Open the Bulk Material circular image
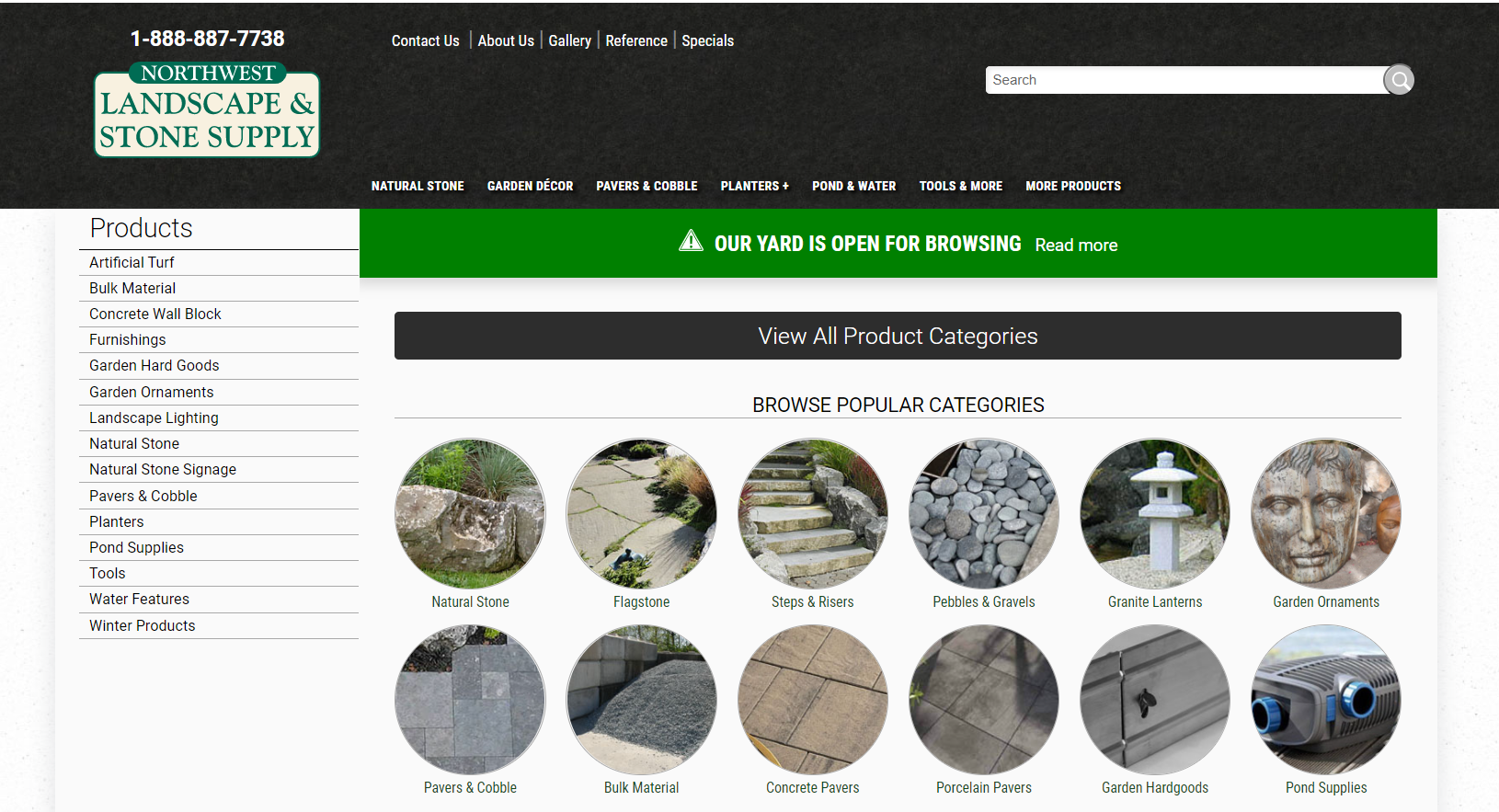Image resolution: width=1499 pixels, height=812 pixels. coord(641,700)
